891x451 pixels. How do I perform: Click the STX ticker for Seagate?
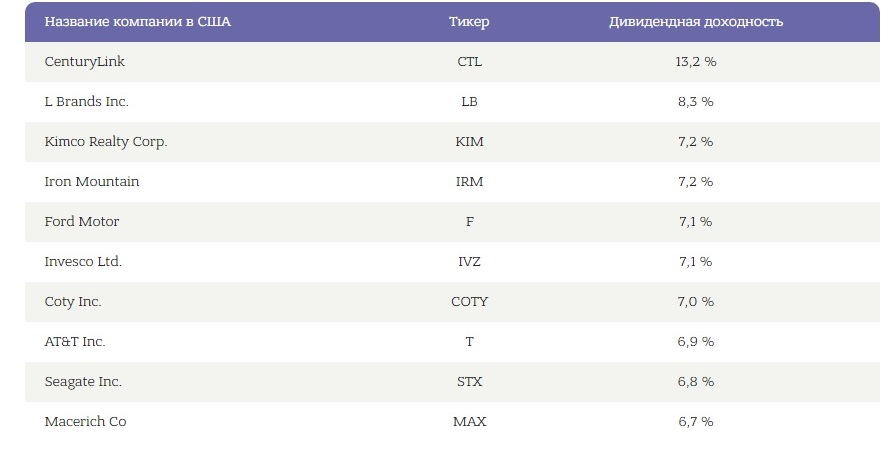tap(469, 382)
